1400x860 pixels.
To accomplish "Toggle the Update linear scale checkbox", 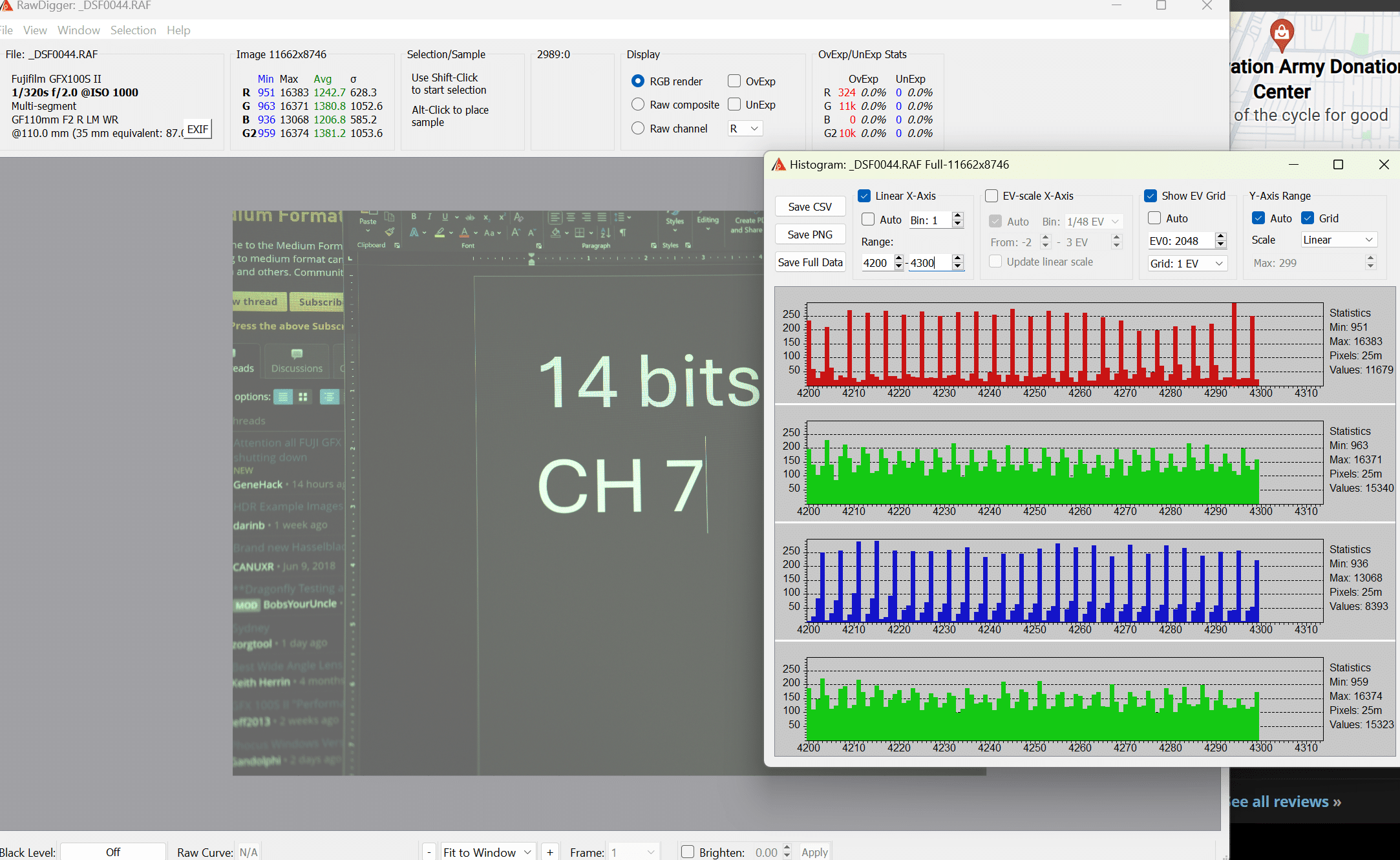I will click(996, 262).
